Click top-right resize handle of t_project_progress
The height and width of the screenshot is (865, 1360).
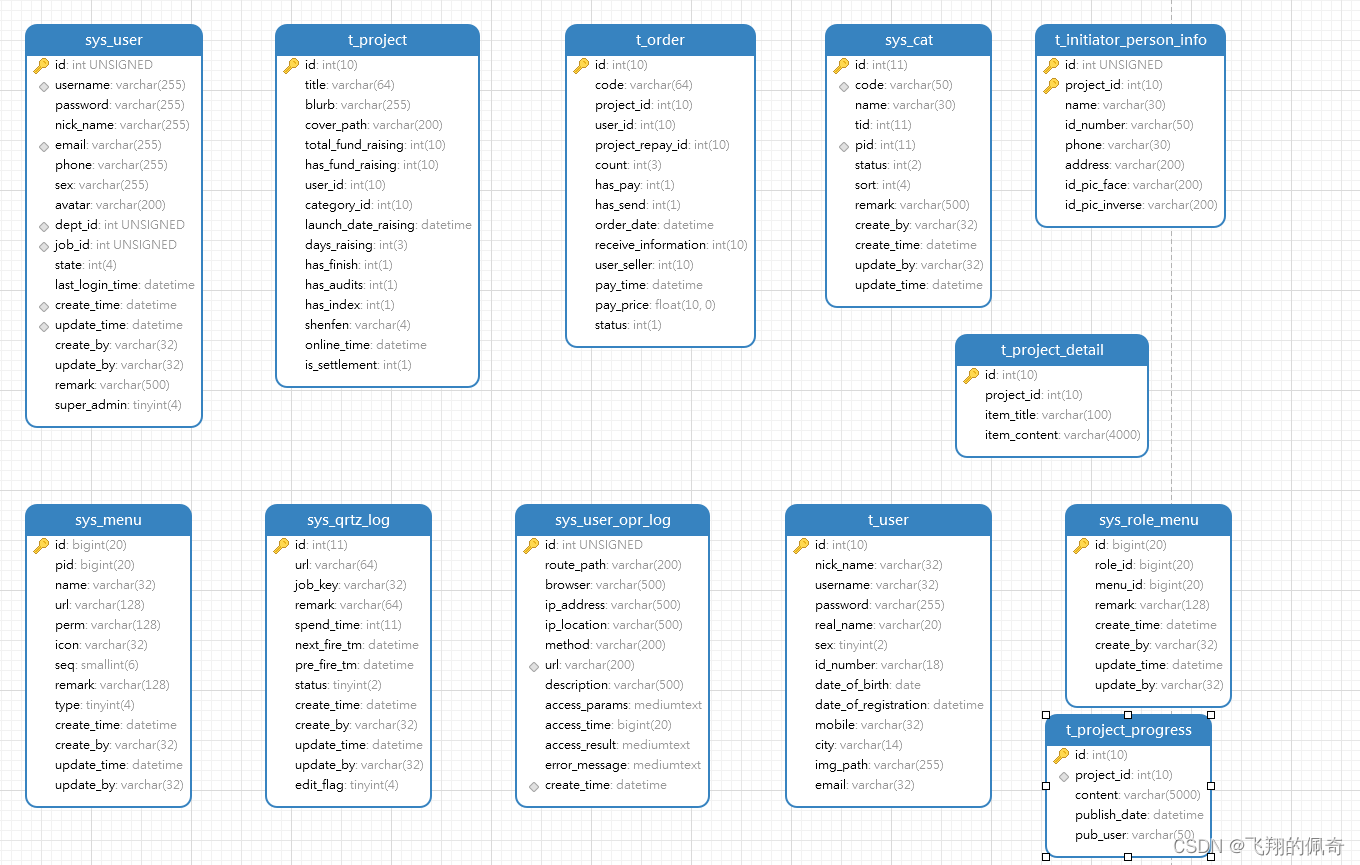(x=1211, y=715)
